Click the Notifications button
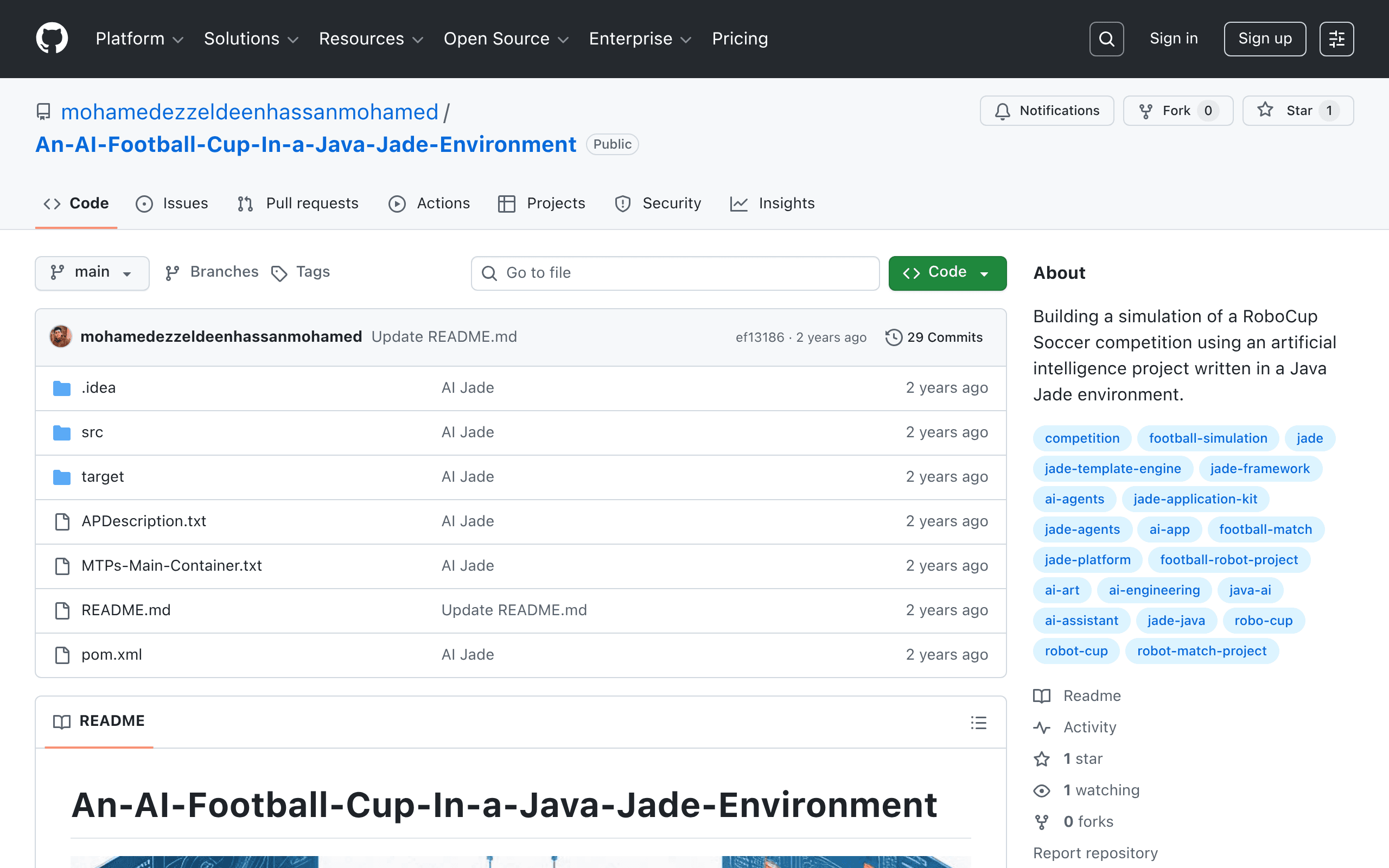1389x868 pixels. (x=1046, y=111)
